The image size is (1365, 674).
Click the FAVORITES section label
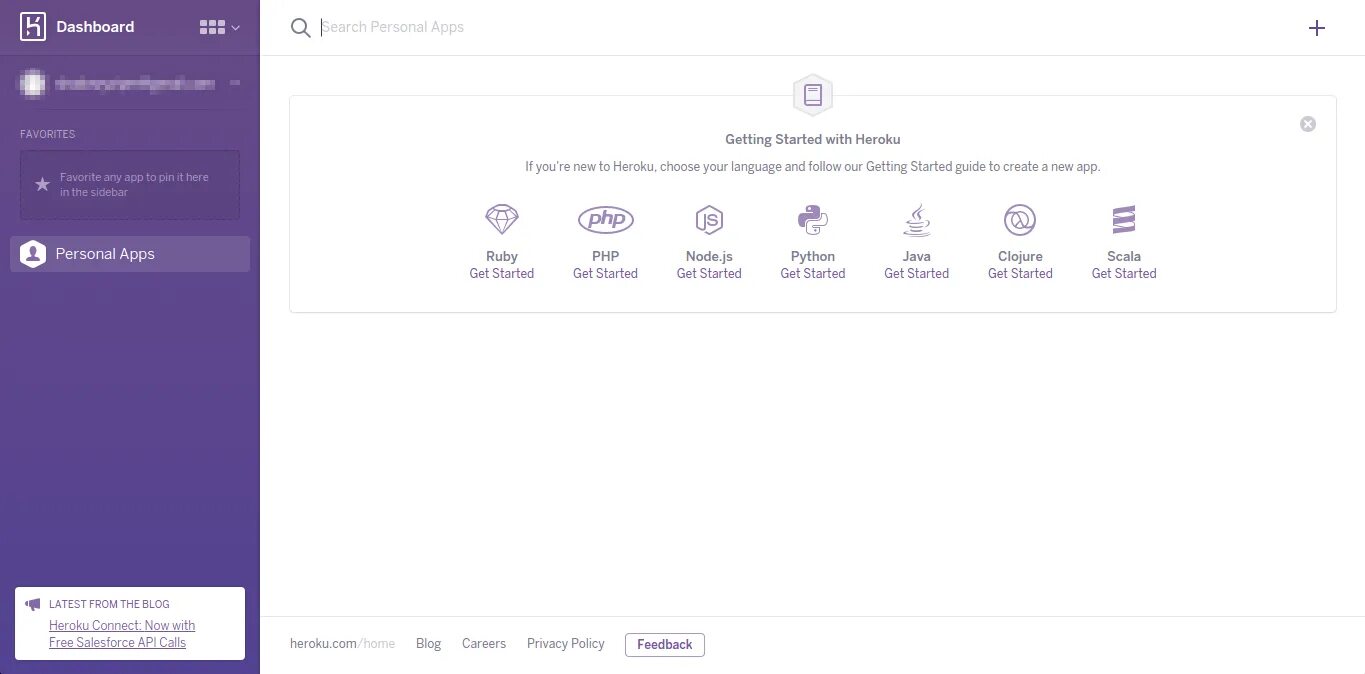coord(48,134)
